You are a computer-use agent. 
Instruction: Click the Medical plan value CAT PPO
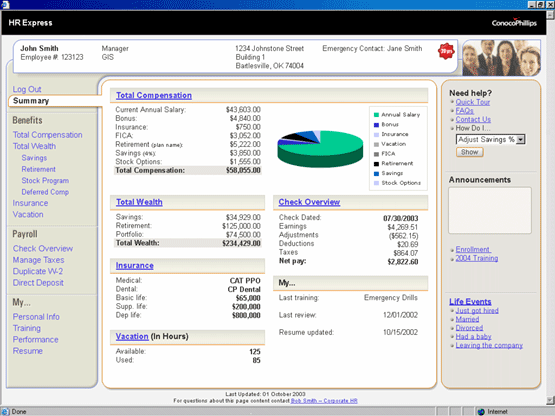click(245, 281)
